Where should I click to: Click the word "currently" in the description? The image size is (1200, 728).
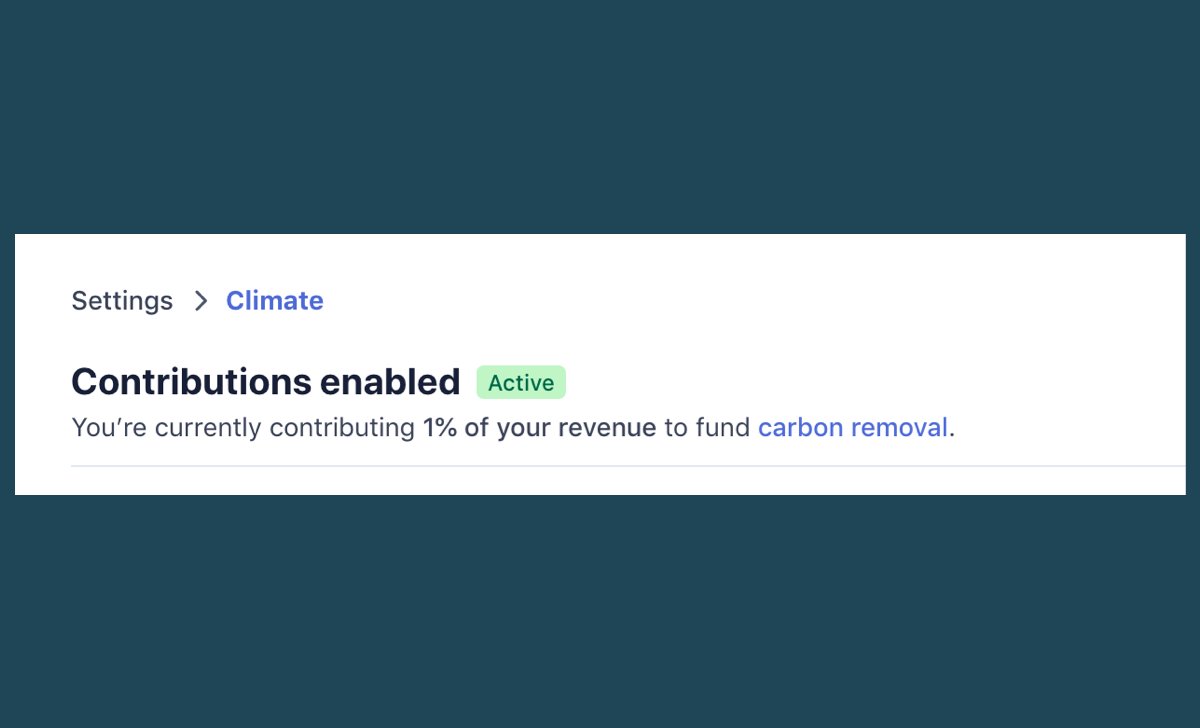pyautogui.click(x=207, y=428)
